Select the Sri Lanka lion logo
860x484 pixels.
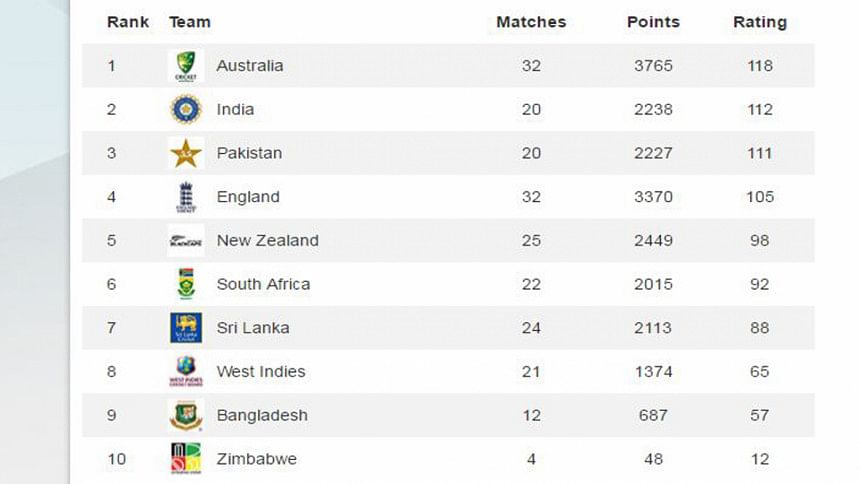click(x=186, y=328)
